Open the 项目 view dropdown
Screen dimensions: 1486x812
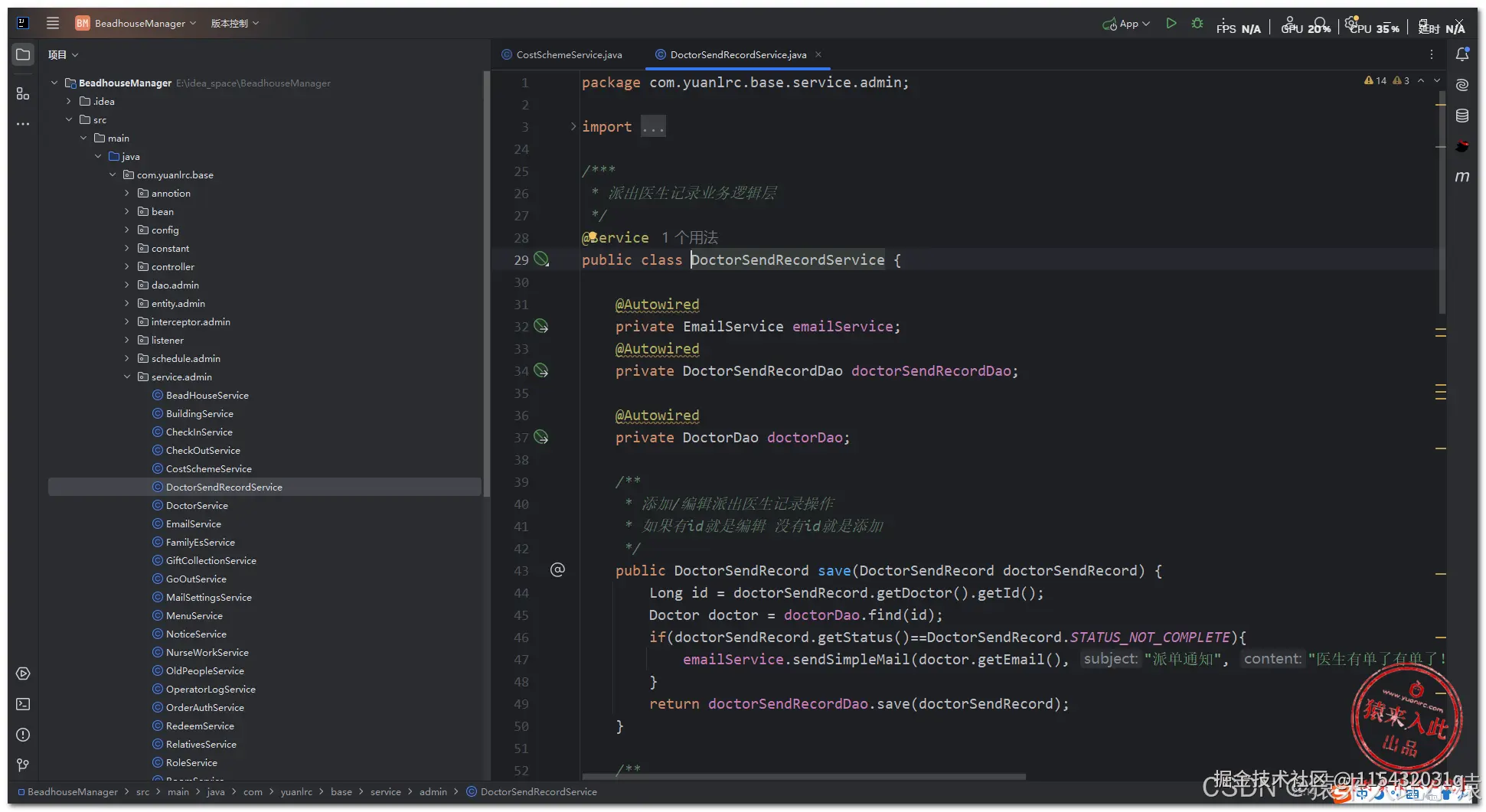pyautogui.click(x=64, y=54)
